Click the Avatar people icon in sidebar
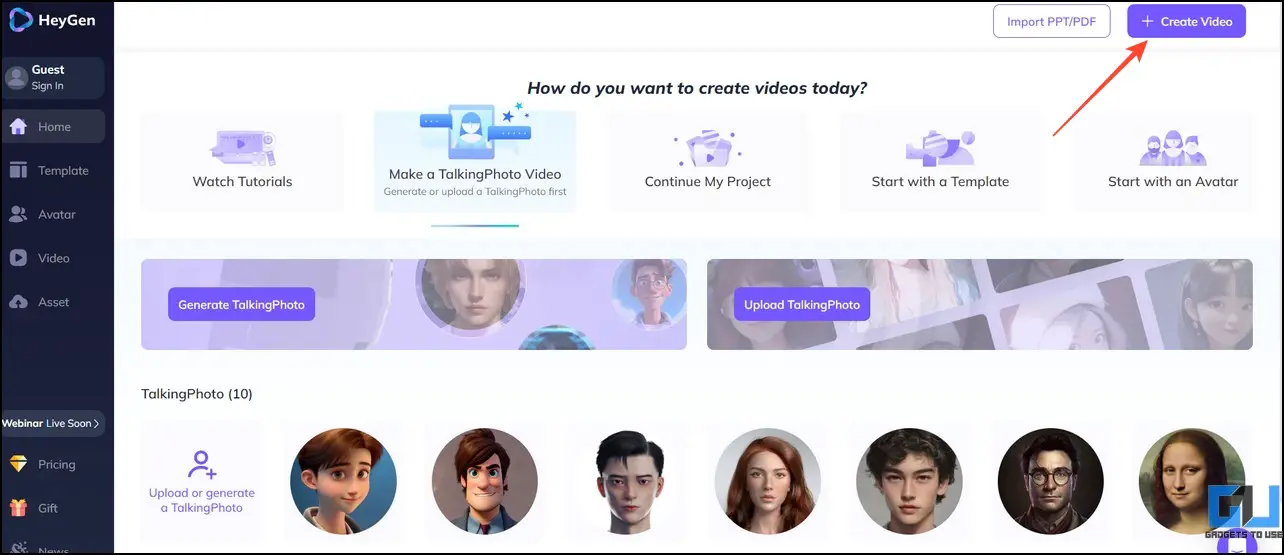The width and height of the screenshot is (1284, 555). (x=18, y=214)
